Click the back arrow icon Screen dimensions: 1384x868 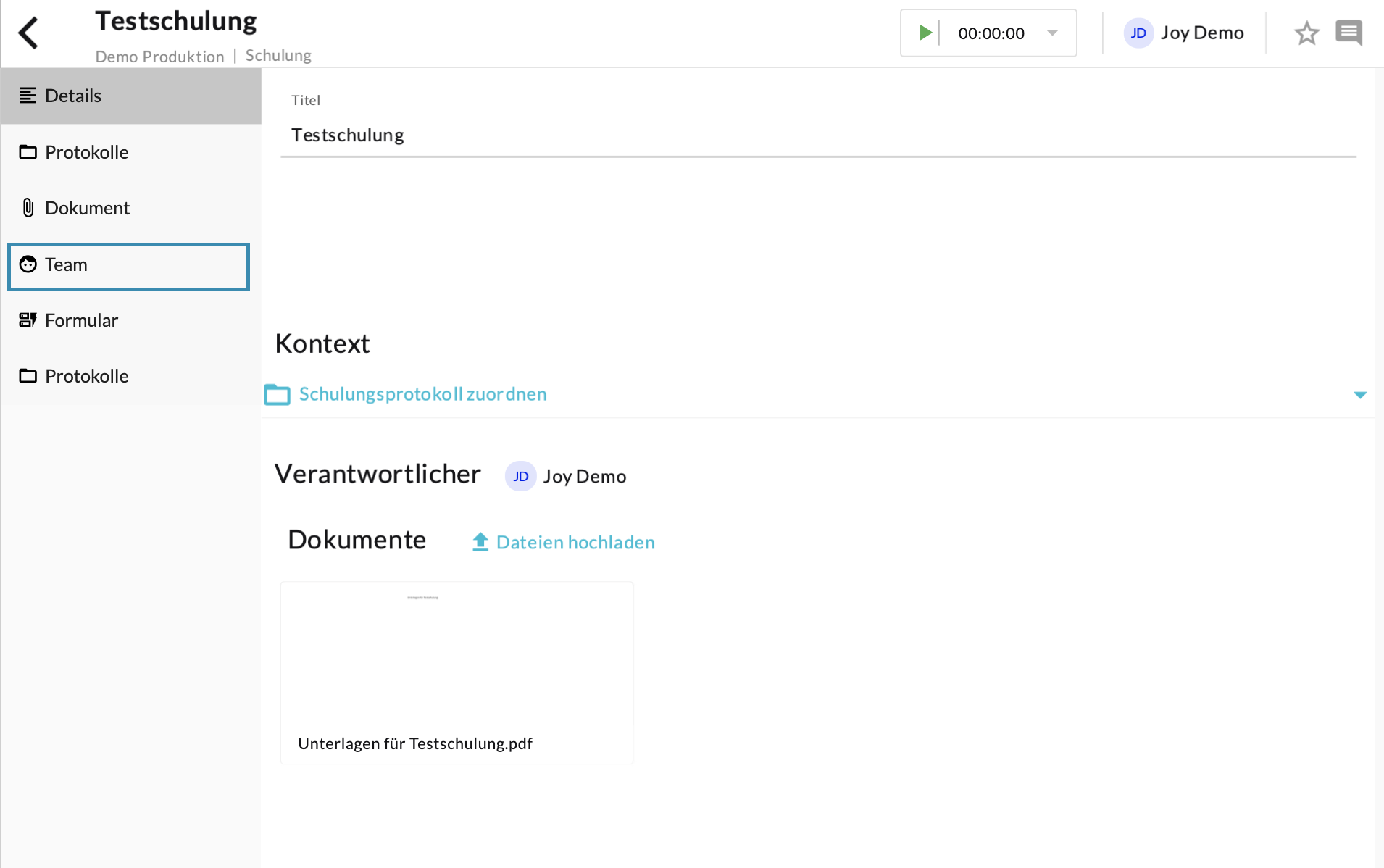coord(29,33)
